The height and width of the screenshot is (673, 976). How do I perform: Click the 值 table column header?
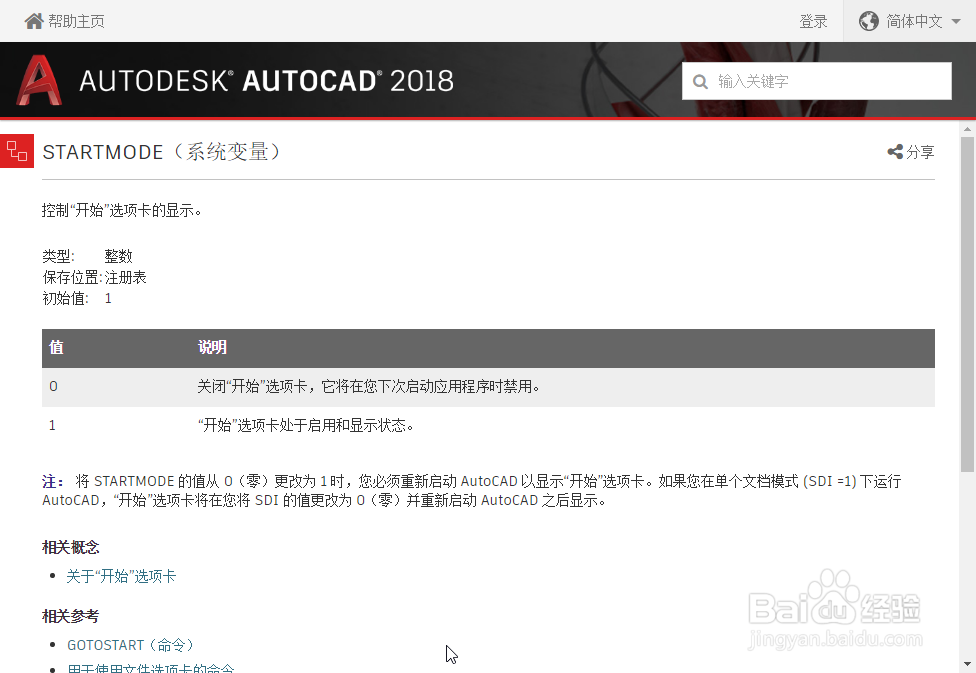tap(56, 347)
